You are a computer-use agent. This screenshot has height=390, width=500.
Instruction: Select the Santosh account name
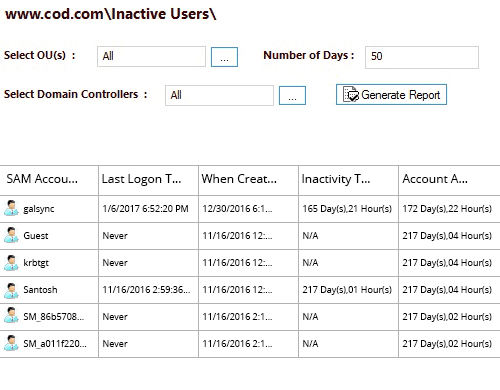click(x=40, y=290)
